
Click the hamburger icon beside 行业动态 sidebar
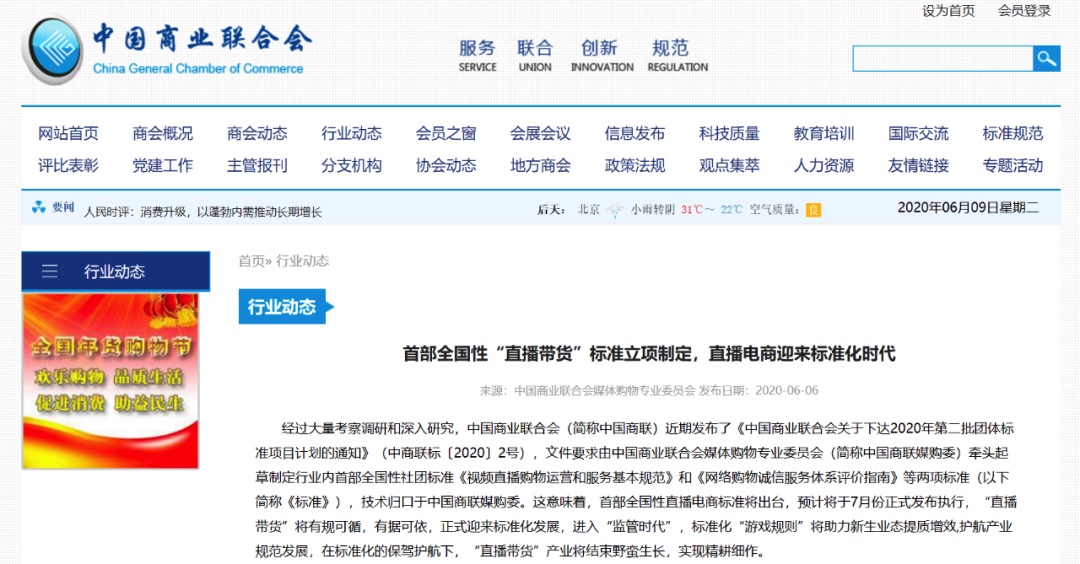click(x=50, y=271)
